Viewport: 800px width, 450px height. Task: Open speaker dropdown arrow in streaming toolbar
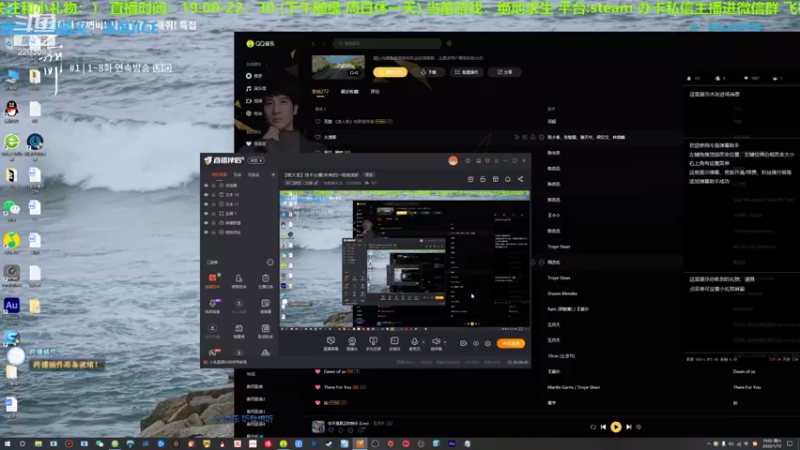pyautogui.click(x=445, y=342)
